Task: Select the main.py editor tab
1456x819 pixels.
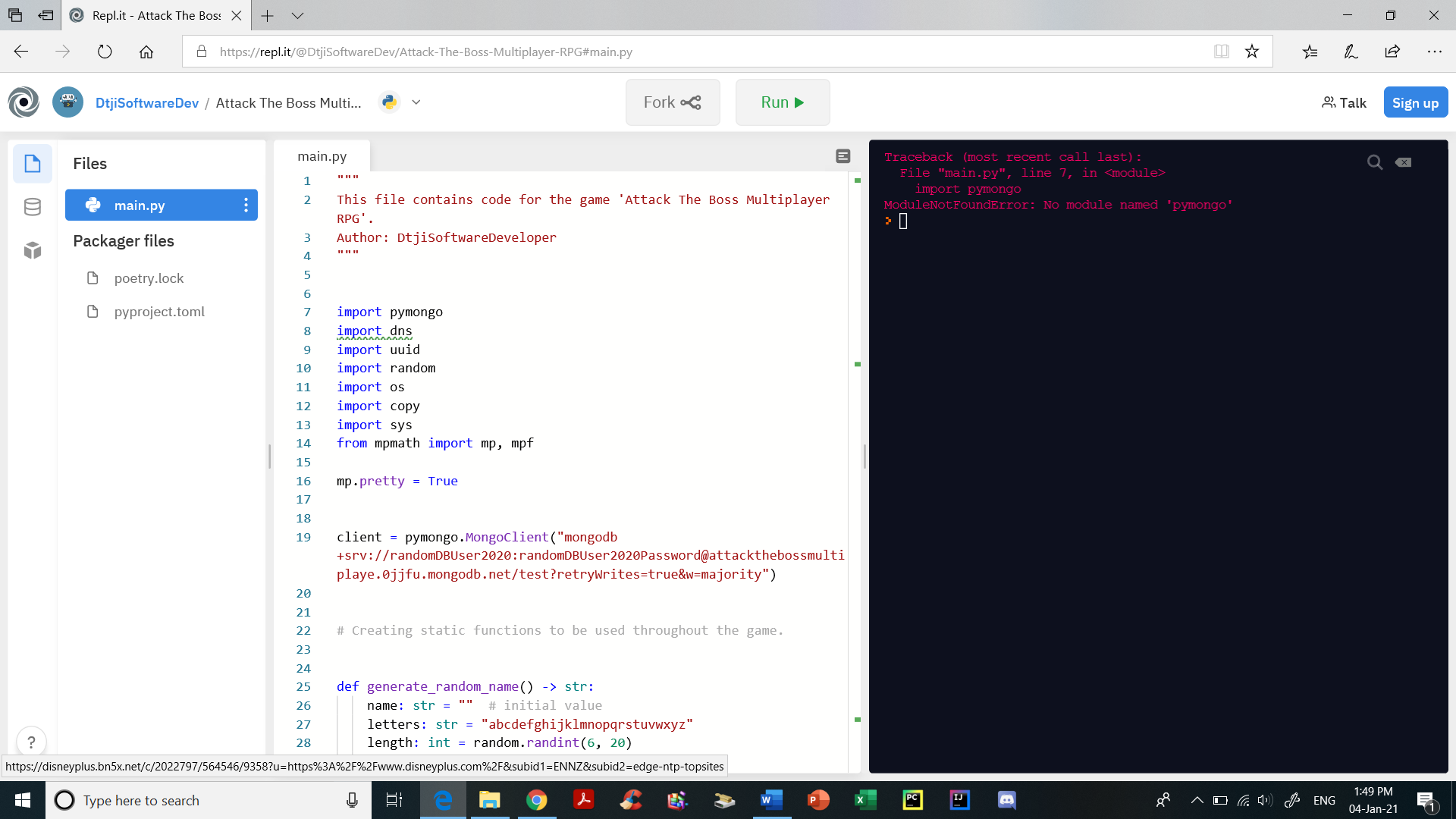Action: (x=322, y=156)
